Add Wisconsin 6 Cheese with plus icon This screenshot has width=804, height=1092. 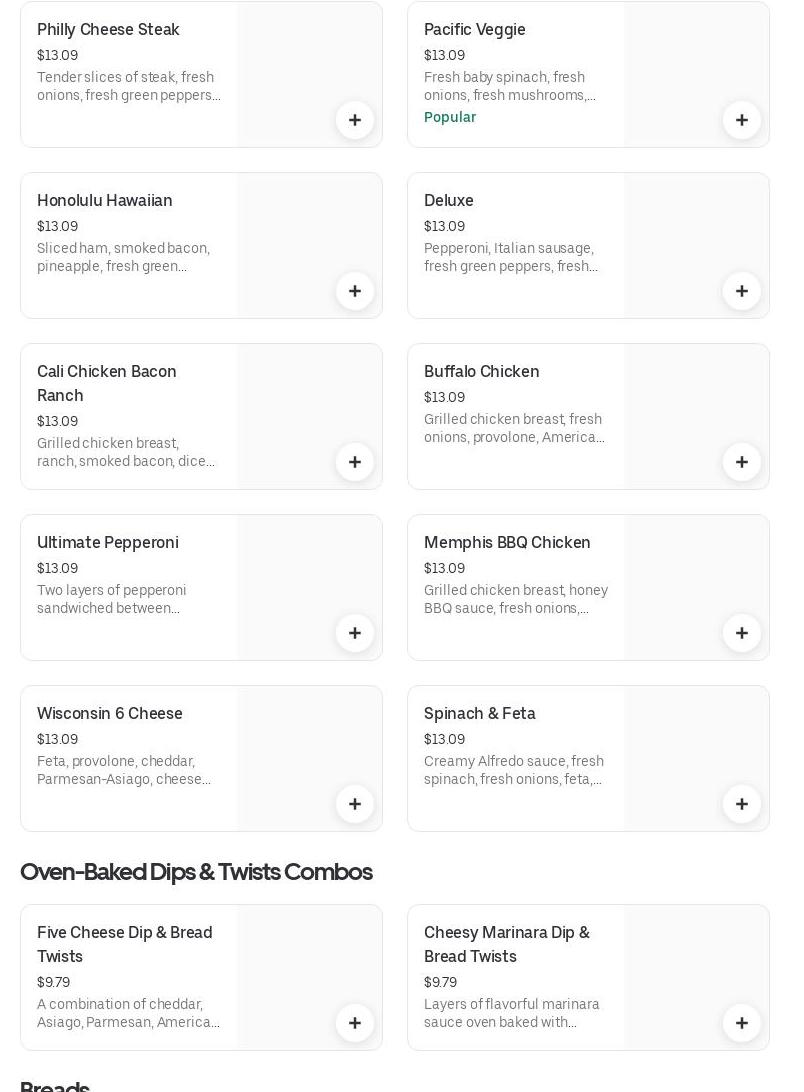pyautogui.click(x=355, y=804)
